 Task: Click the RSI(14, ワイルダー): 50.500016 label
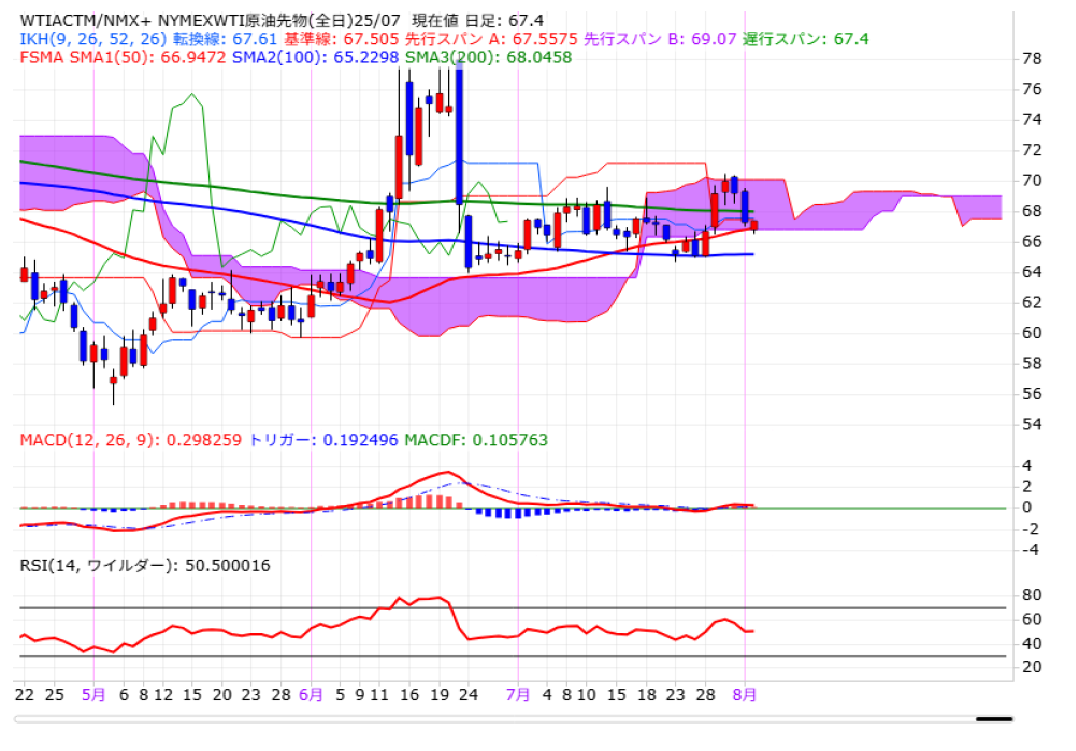pos(145,566)
